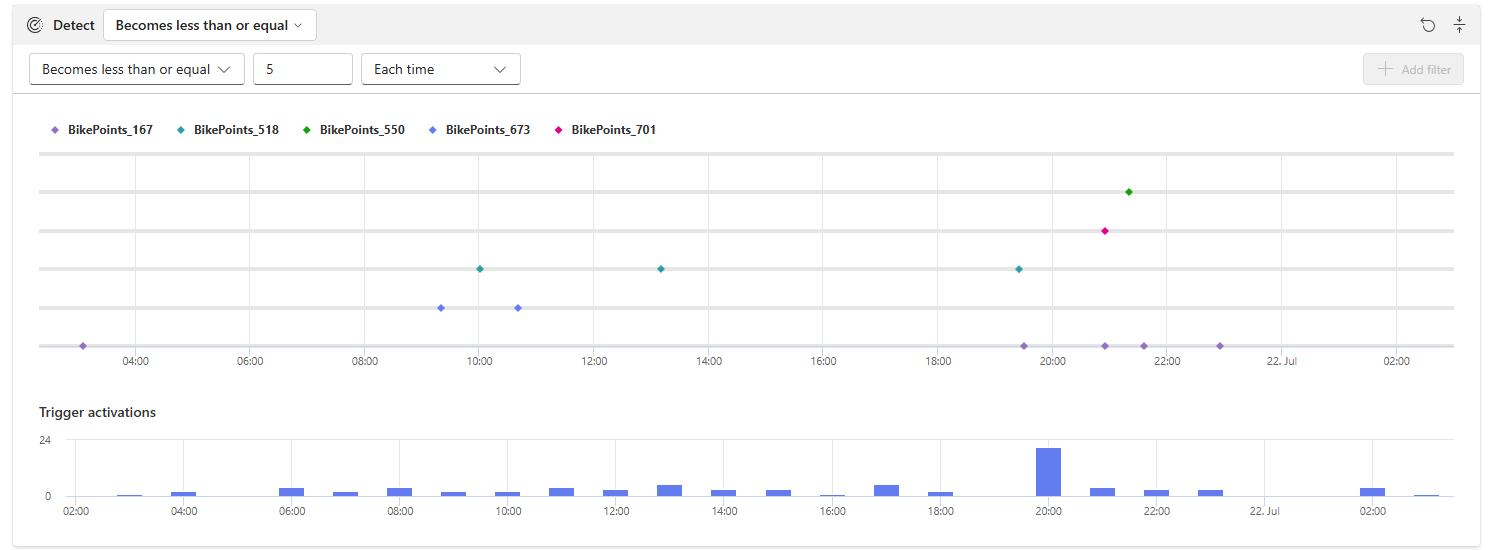Open the header 'Becomes less than or equal' dropdown

pos(210,25)
